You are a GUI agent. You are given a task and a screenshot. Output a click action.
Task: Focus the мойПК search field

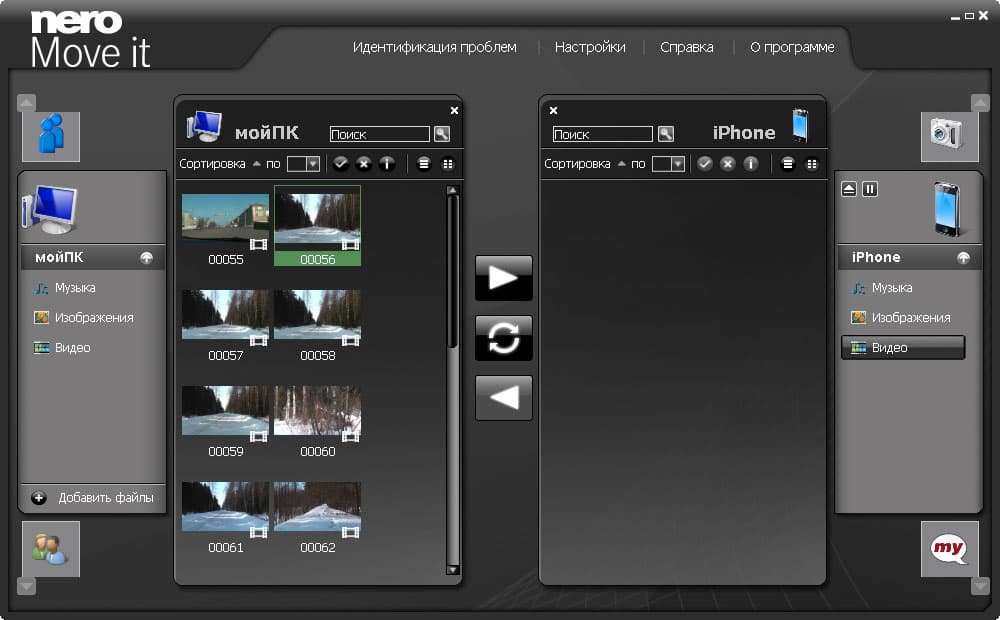(x=379, y=134)
